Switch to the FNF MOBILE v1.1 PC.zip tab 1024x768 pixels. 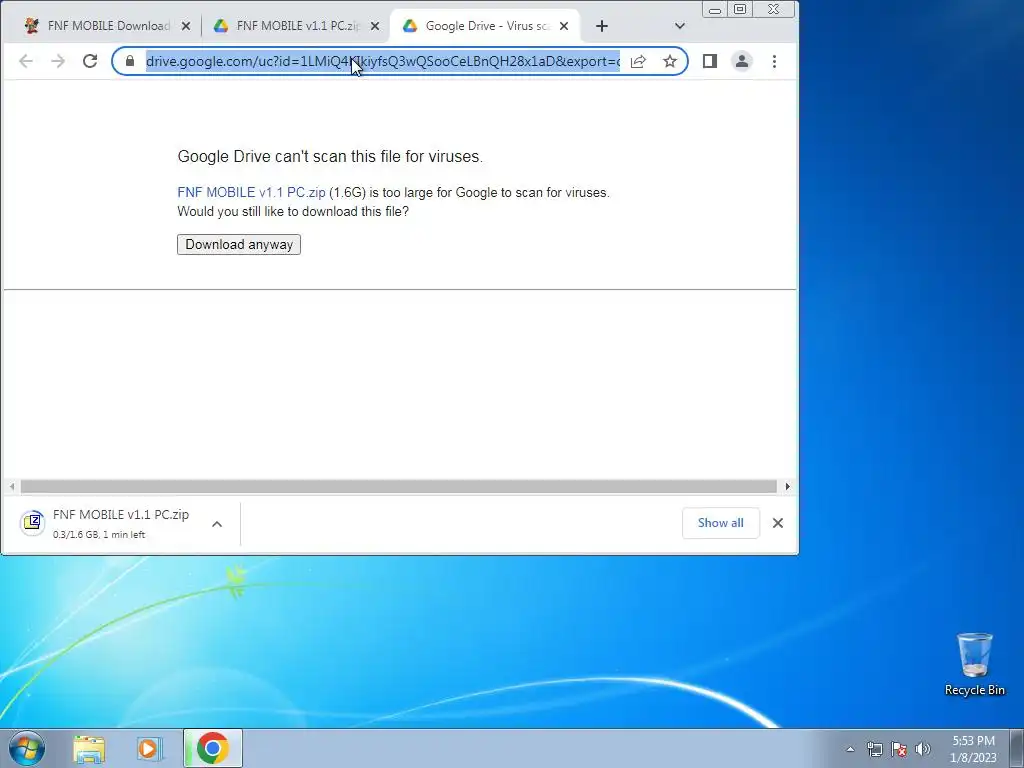297,26
